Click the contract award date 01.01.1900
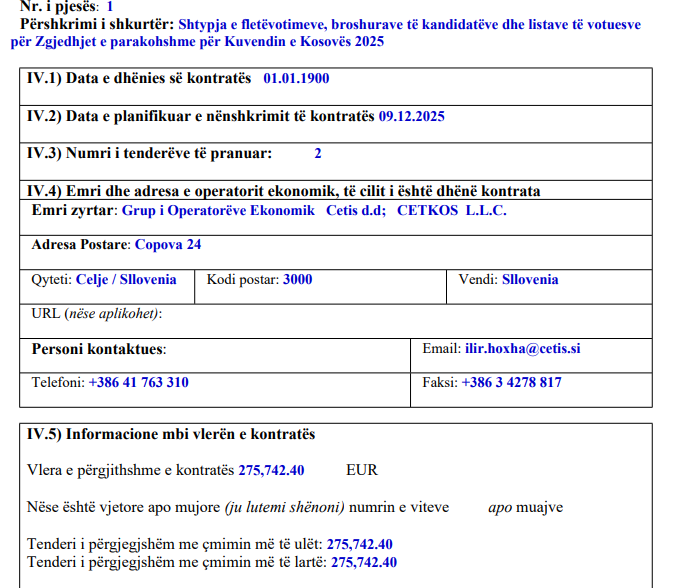 pyautogui.click(x=296, y=78)
